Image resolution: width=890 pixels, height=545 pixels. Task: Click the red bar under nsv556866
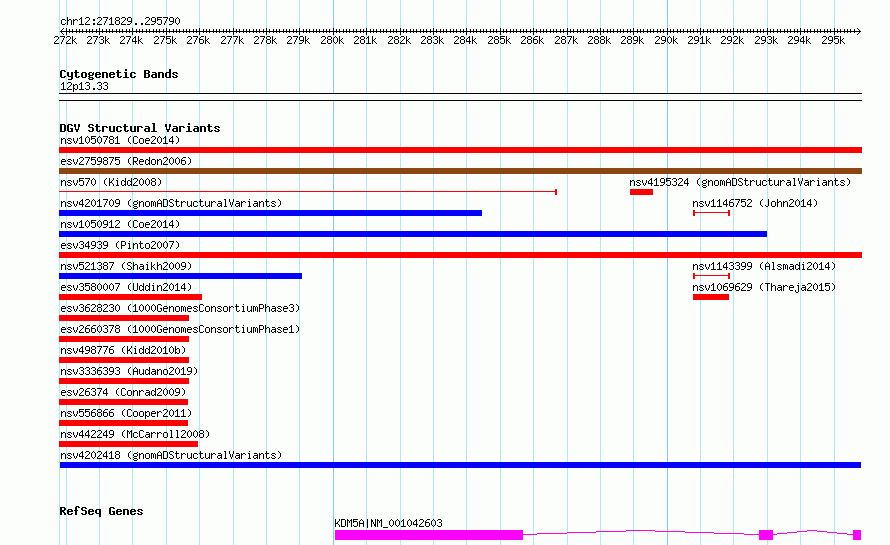(123, 423)
